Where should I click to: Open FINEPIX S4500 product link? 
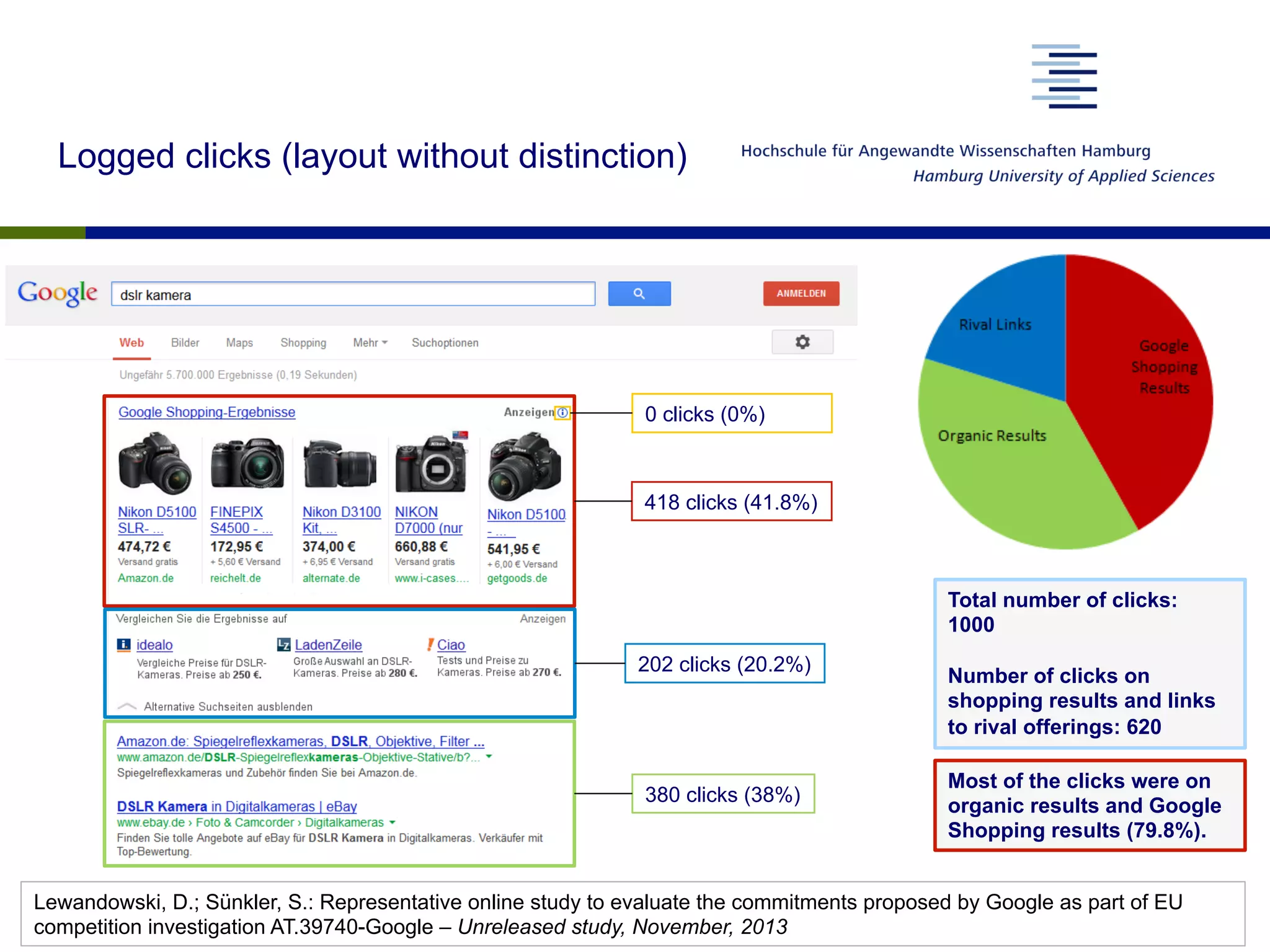(x=241, y=520)
